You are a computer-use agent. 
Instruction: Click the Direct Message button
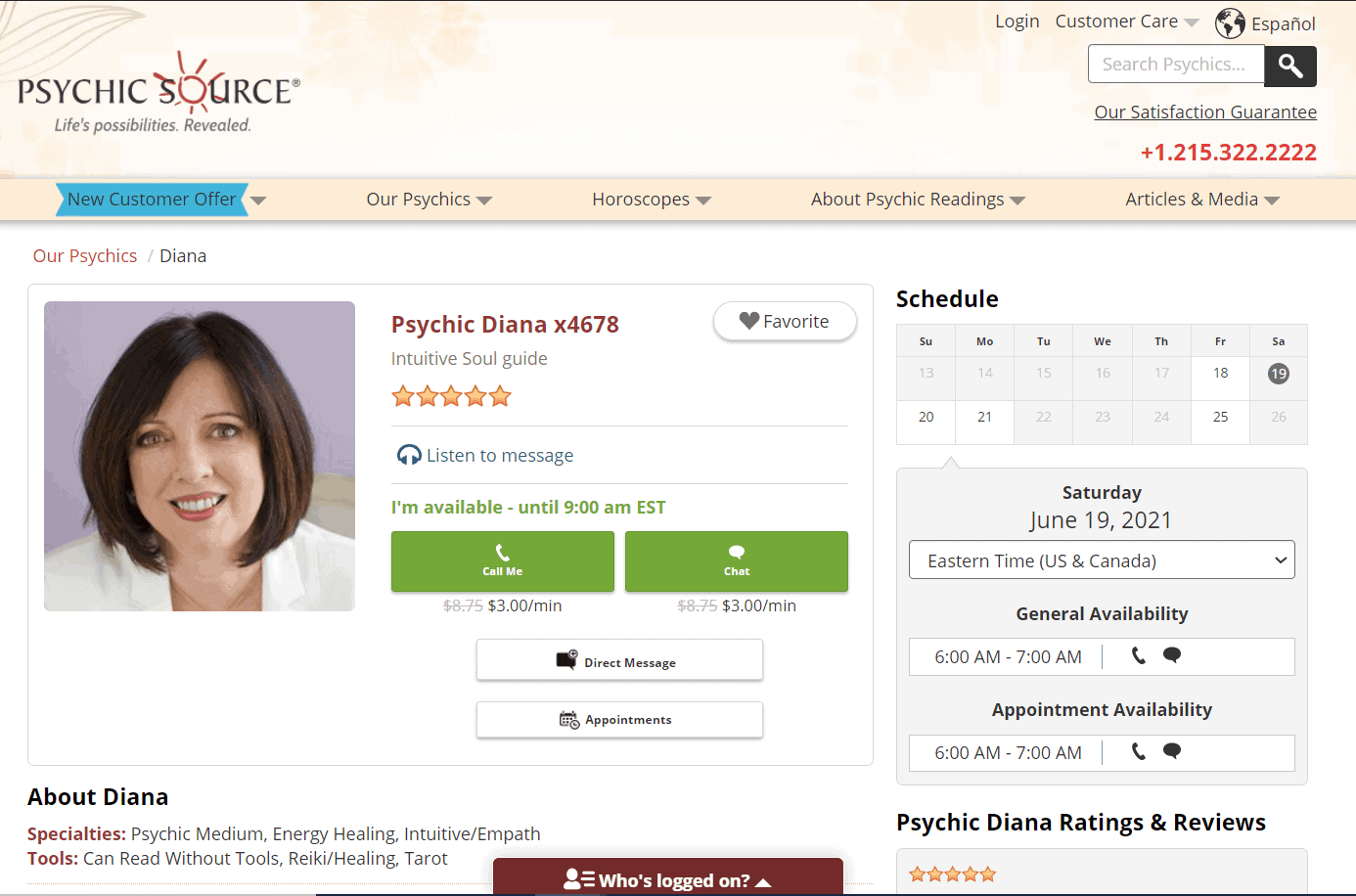pos(619,660)
